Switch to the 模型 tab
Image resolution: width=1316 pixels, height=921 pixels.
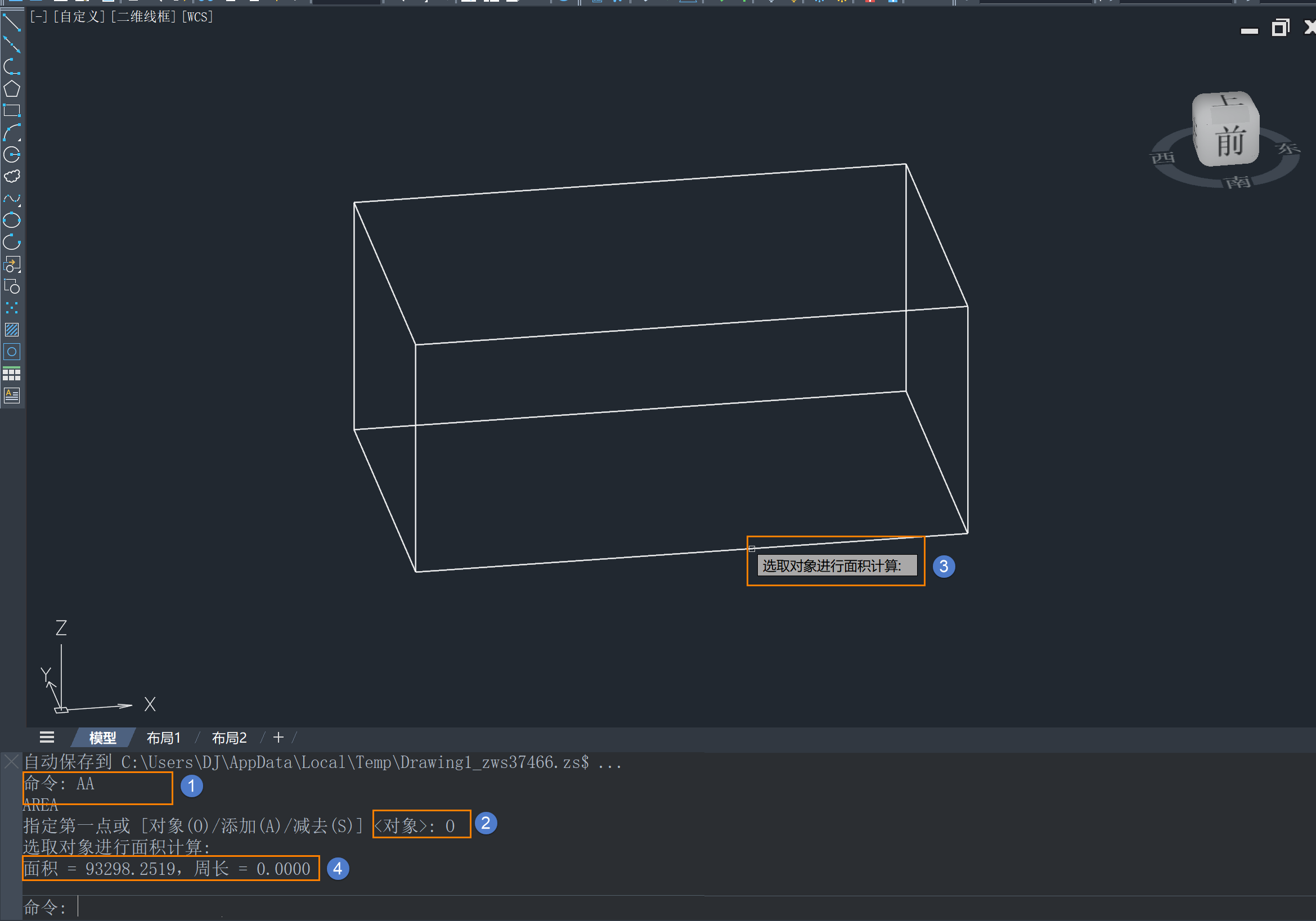(x=102, y=738)
